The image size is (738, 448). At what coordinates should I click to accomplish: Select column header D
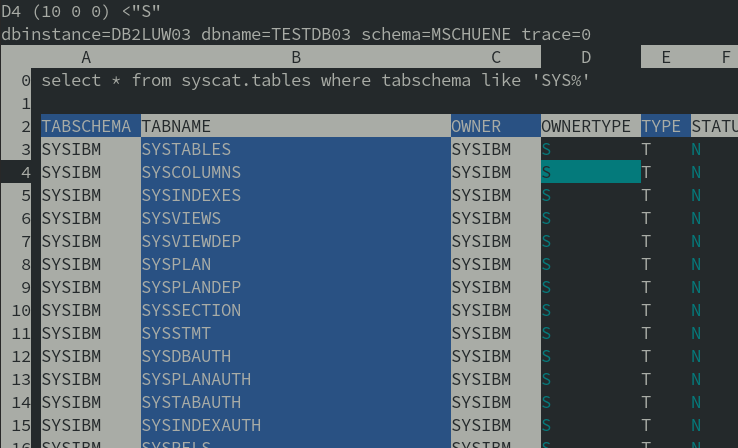pyautogui.click(x=586, y=58)
